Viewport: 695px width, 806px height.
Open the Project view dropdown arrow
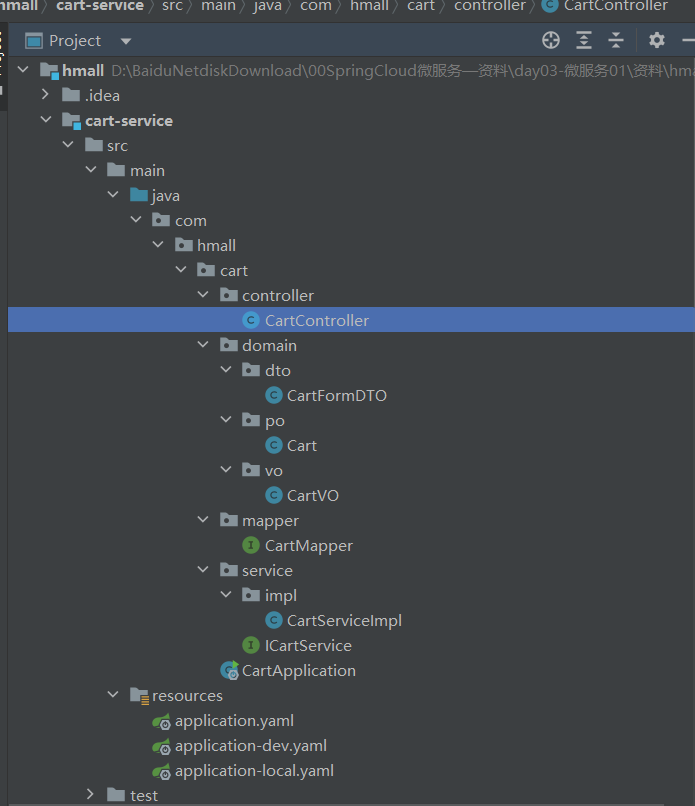(126, 41)
